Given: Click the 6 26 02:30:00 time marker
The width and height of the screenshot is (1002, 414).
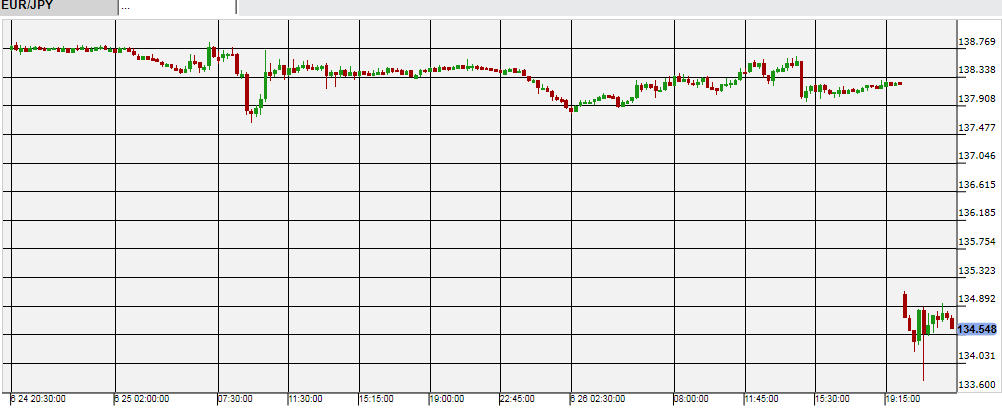Looking at the screenshot, I should tap(599, 398).
